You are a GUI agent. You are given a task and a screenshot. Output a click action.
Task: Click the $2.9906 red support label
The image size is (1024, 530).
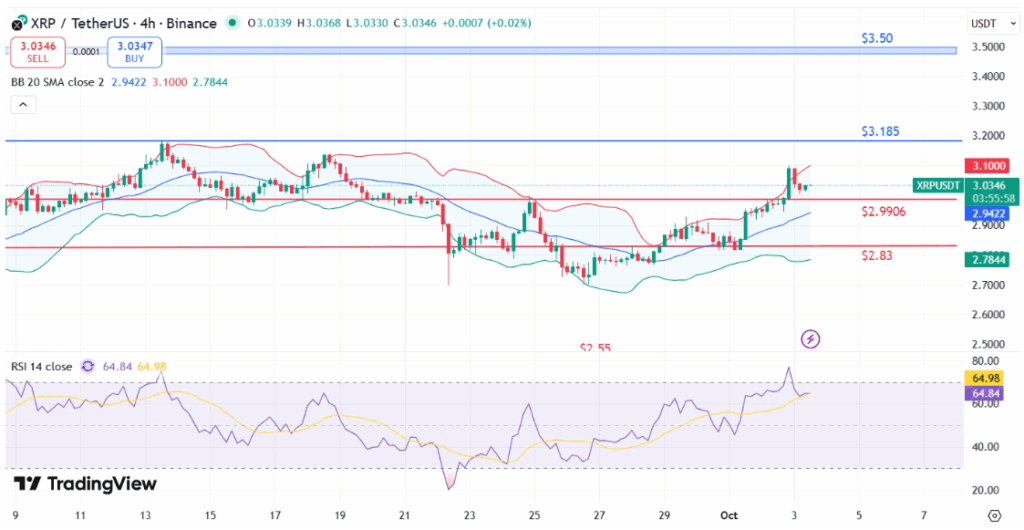(883, 212)
